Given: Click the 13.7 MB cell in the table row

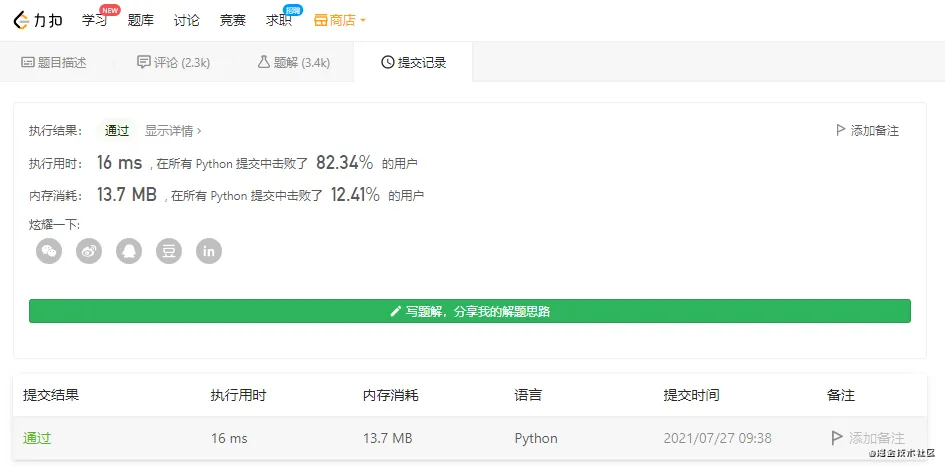Looking at the screenshot, I should (388, 438).
